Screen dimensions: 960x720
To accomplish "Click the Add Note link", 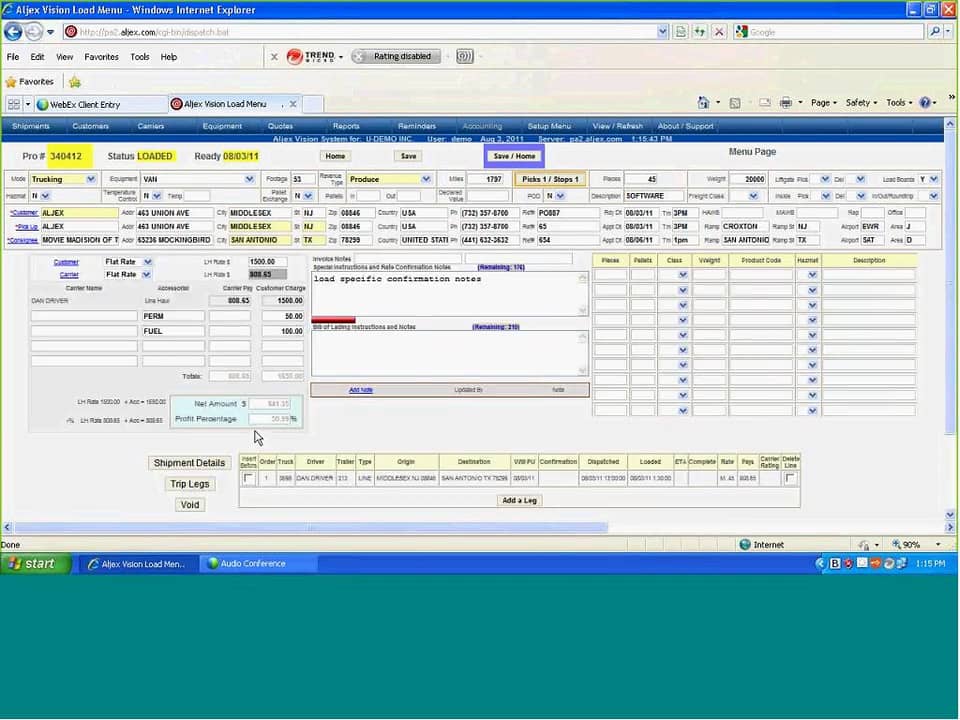I will (361, 390).
